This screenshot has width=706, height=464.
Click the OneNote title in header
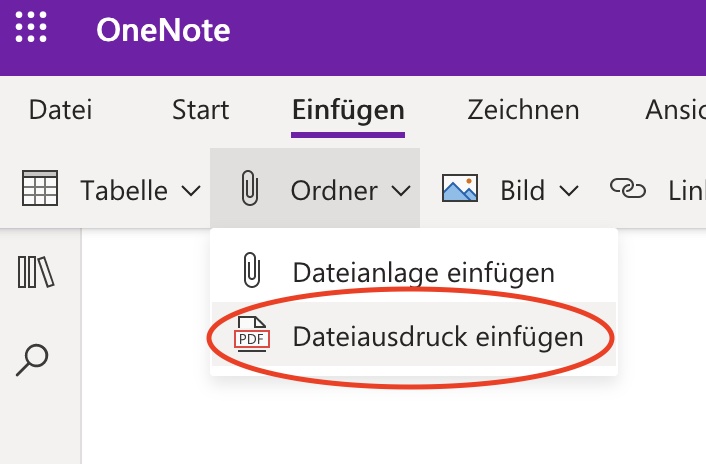163,30
